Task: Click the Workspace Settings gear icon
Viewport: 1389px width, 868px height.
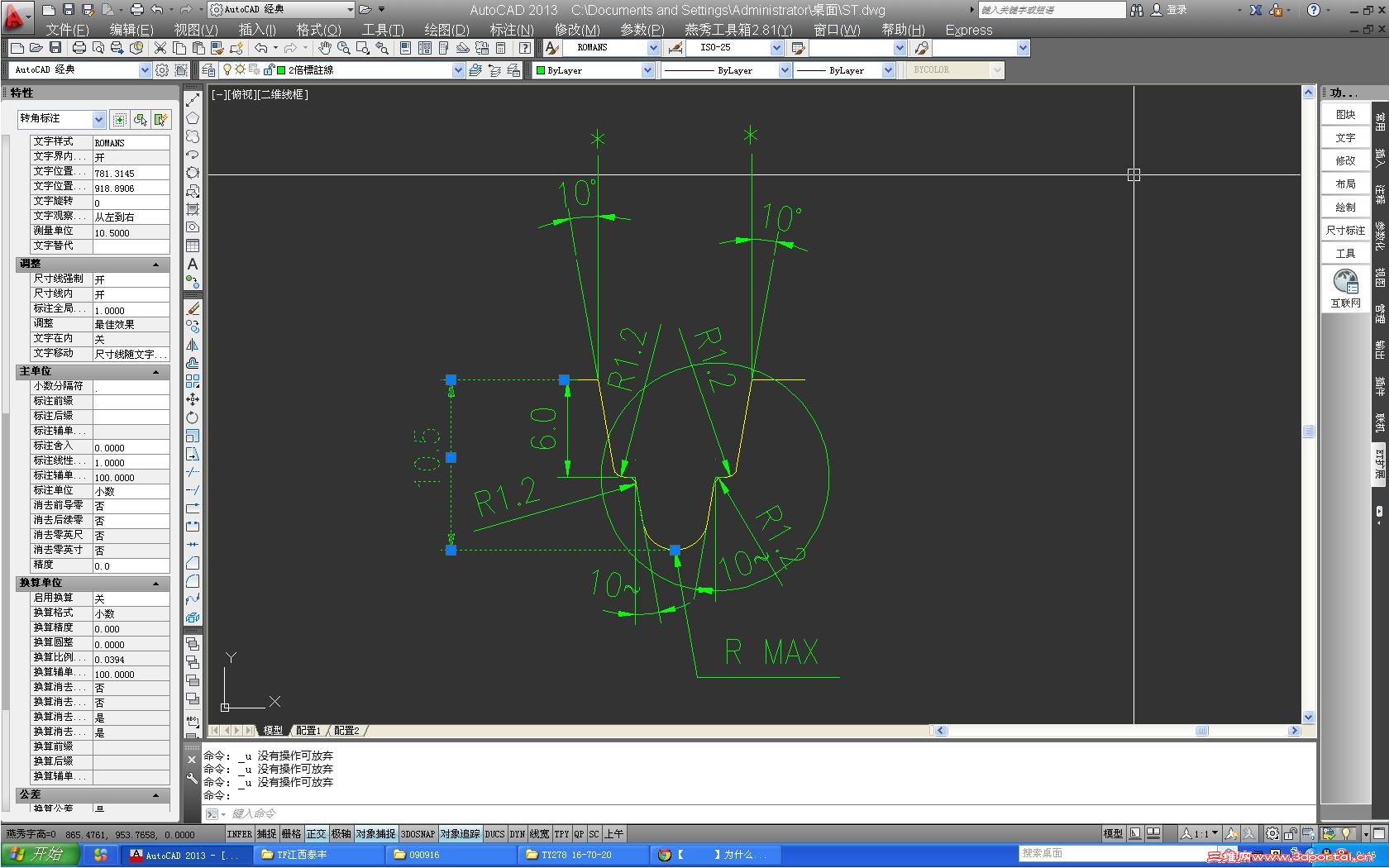Action: [x=162, y=70]
